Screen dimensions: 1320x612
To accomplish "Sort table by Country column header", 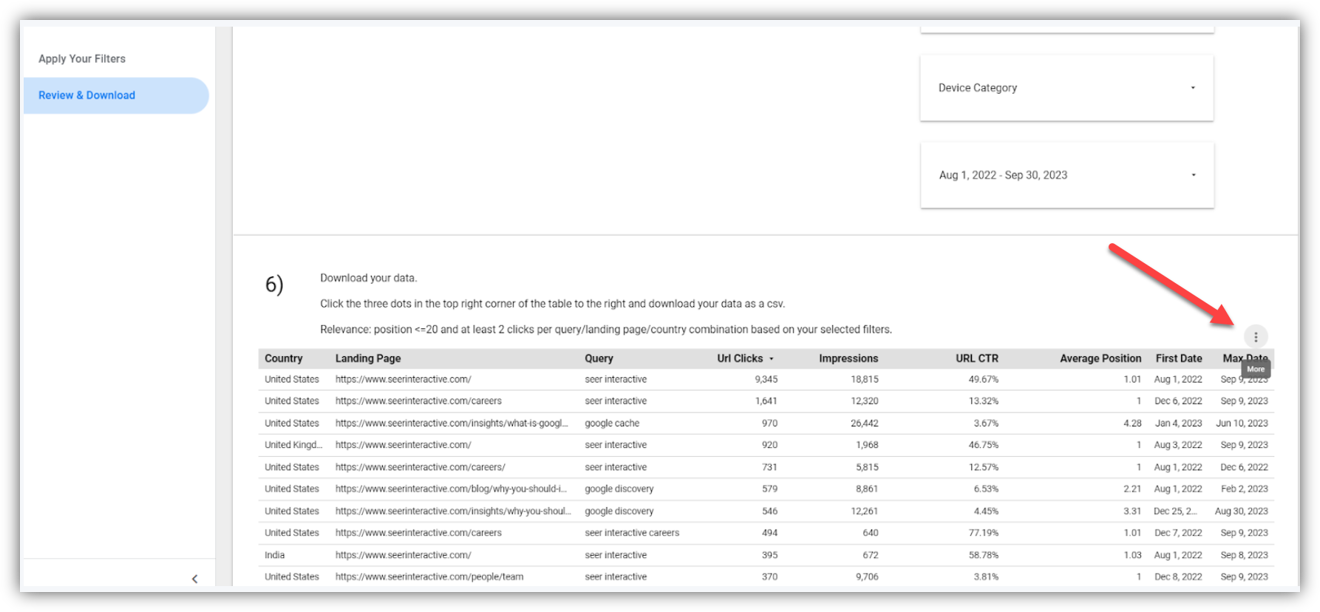I will coord(283,359).
